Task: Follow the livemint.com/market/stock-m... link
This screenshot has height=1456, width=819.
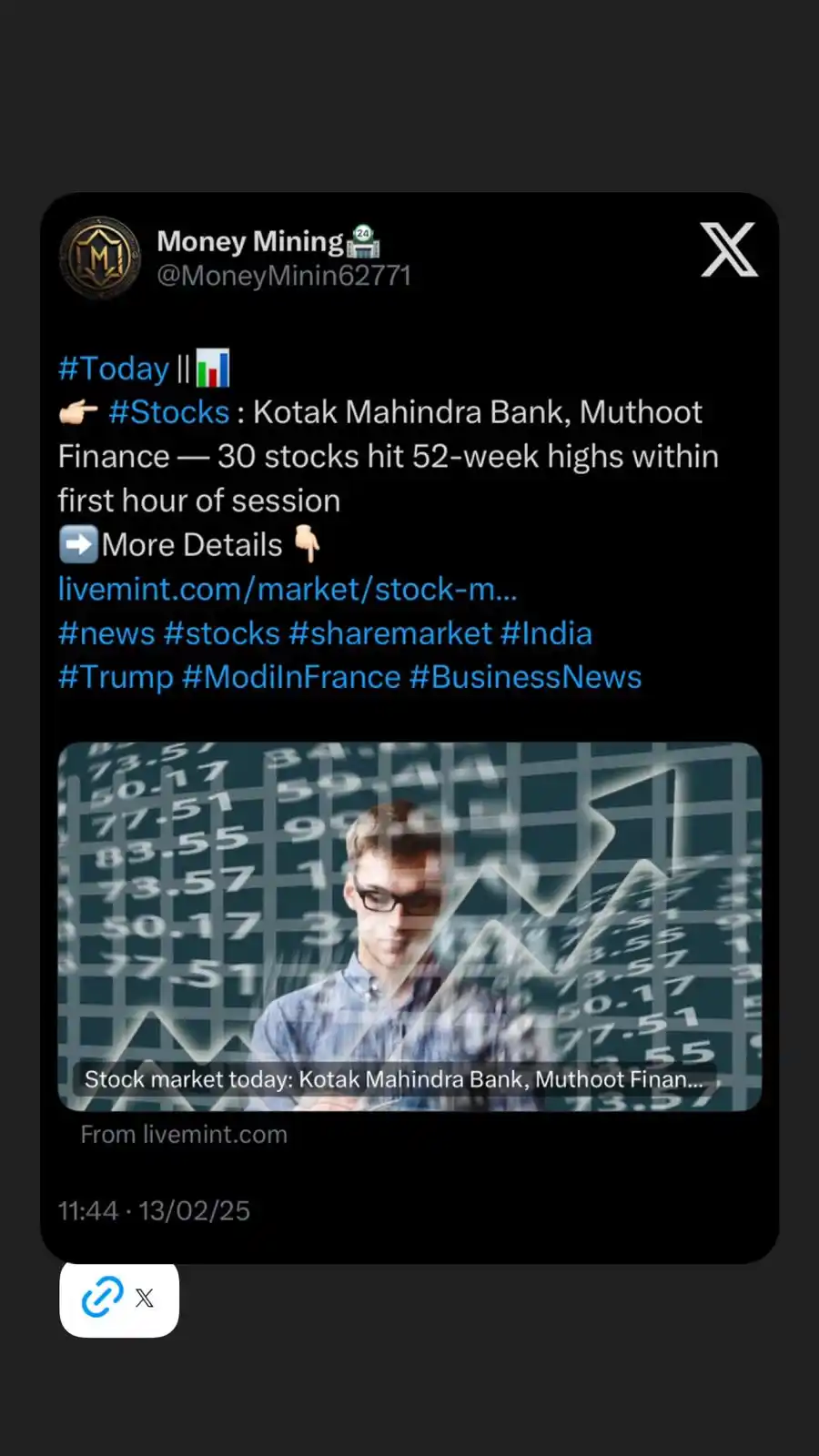Action: tap(287, 590)
